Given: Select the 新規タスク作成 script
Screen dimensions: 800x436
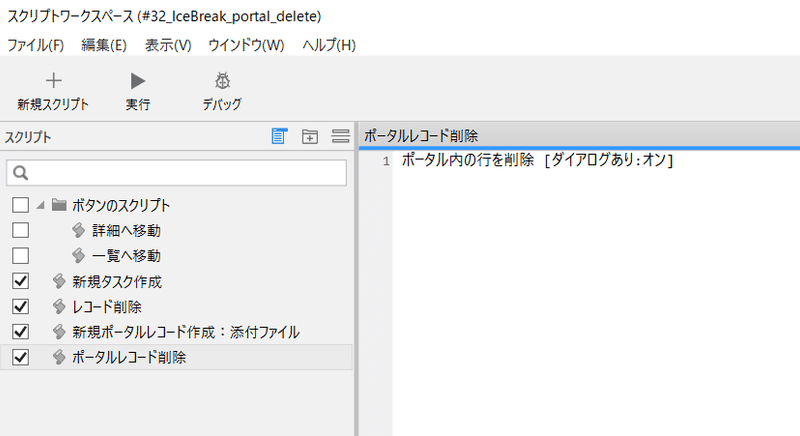Looking at the screenshot, I should pos(117,281).
